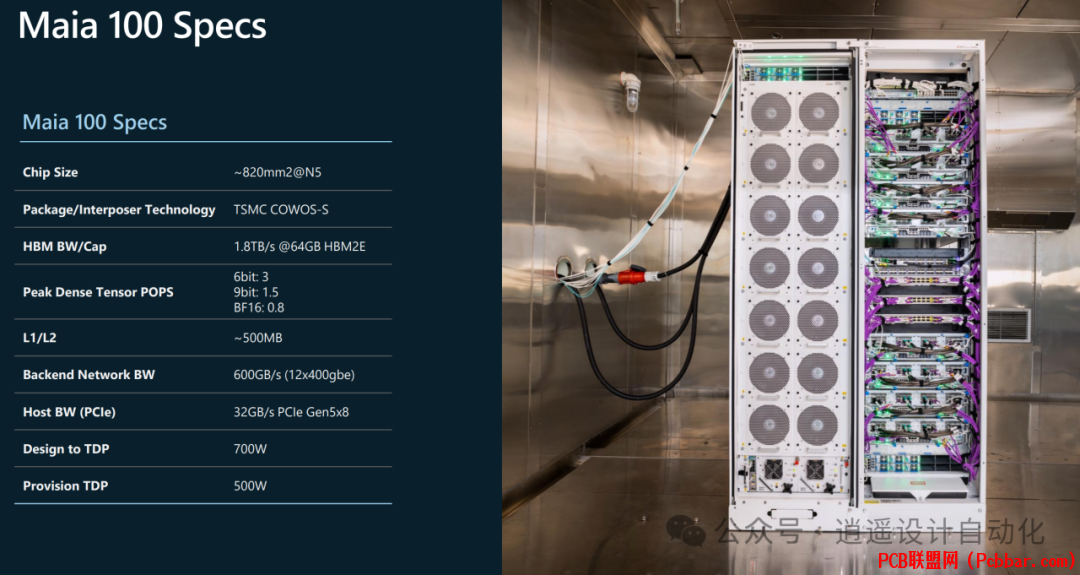Screen dimensions: 1080x575
Task: Click the '700W' value
Action: point(249,449)
